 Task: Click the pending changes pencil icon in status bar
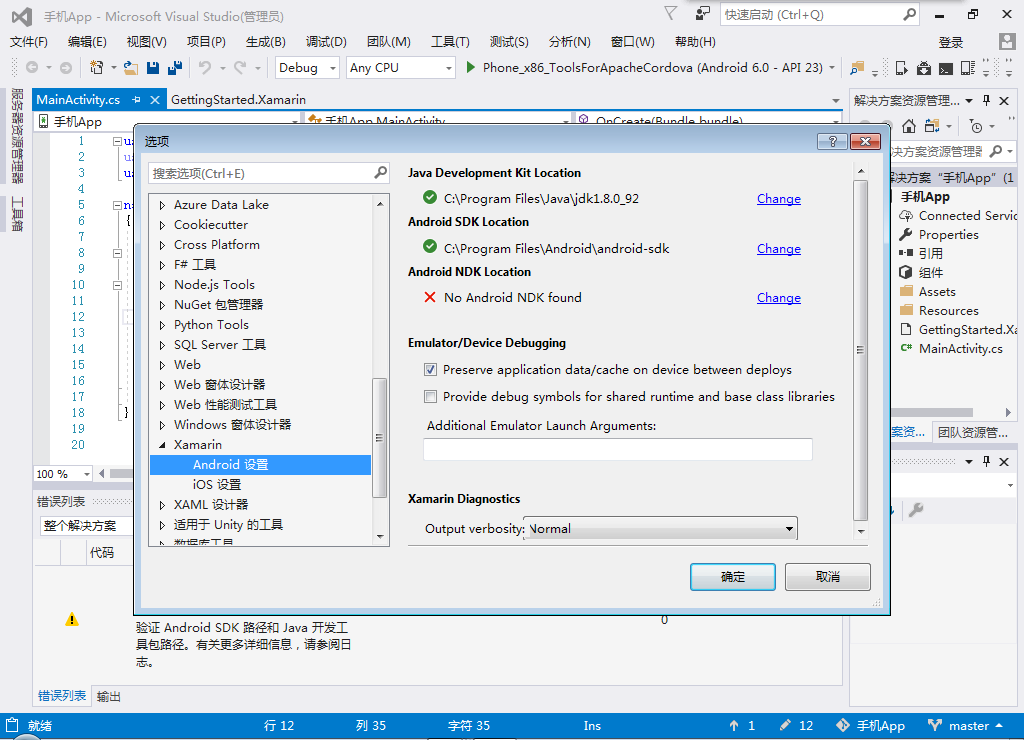tap(786, 726)
